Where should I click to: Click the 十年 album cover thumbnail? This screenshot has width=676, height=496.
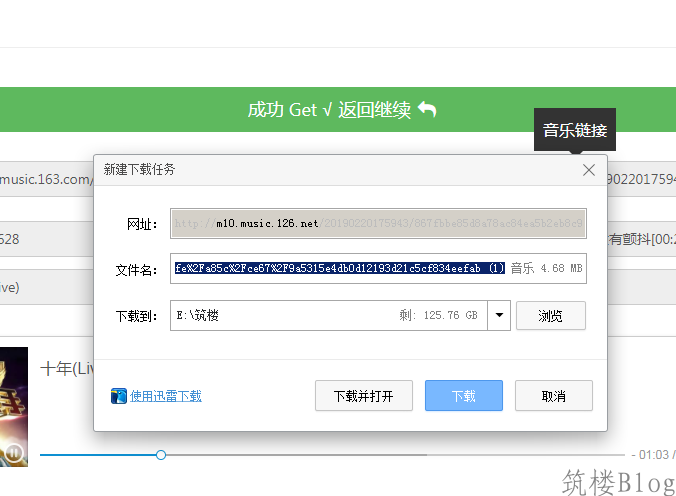[x=14, y=400]
